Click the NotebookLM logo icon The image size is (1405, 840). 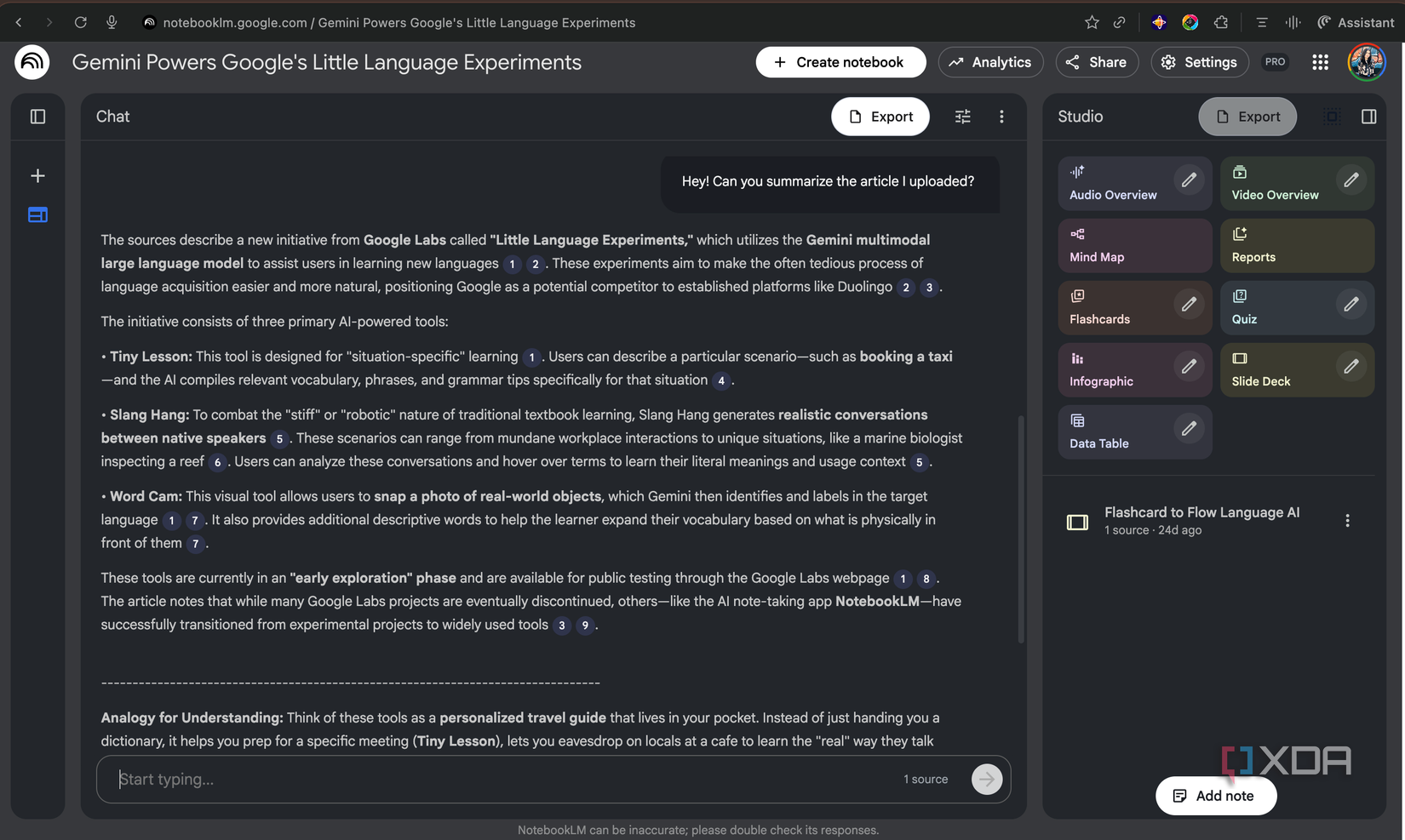point(32,62)
